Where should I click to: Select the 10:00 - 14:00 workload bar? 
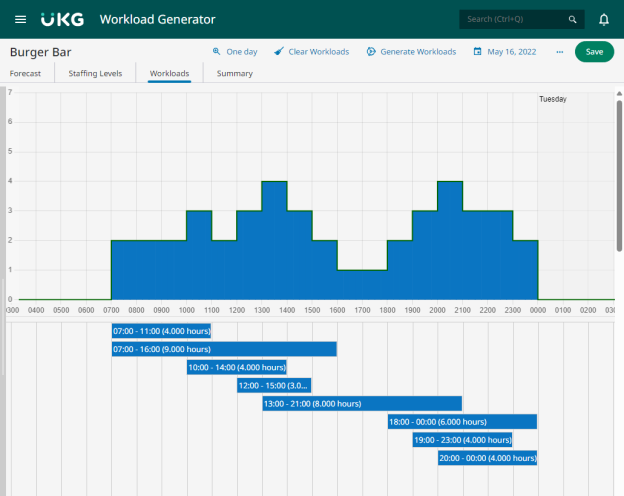(237, 367)
